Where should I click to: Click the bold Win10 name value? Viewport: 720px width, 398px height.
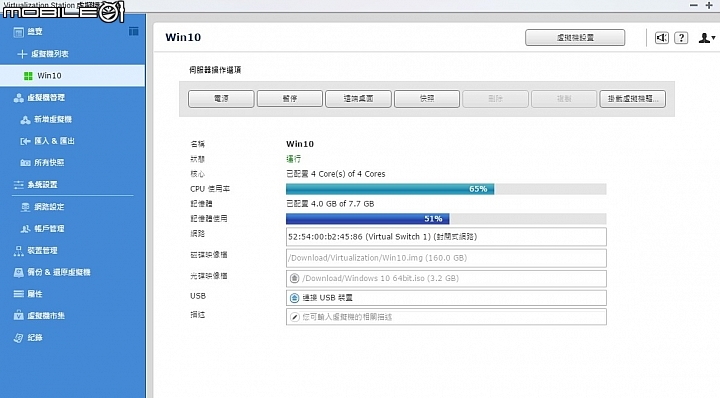coord(300,144)
